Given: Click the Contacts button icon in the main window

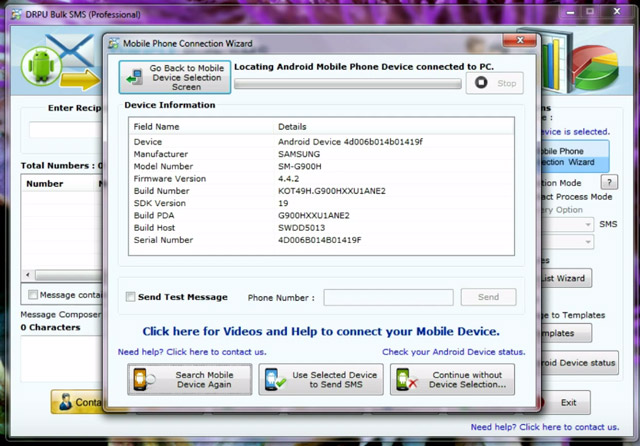Looking at the screenshot, I should click(x=65, y=402).
